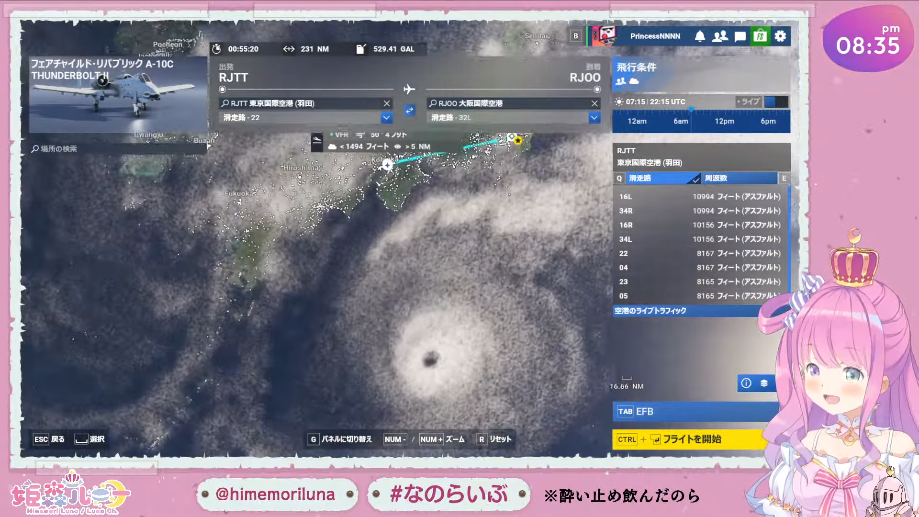Screen dimensions: 919x517
Task: Open the info circle icon on right panel
Action: click(746, 383)
